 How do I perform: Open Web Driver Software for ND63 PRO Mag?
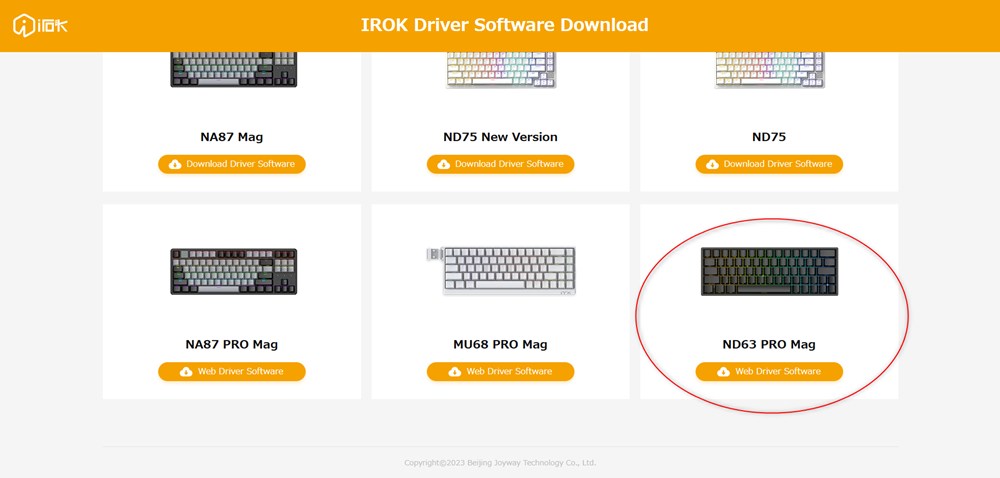tap(769, 372)
